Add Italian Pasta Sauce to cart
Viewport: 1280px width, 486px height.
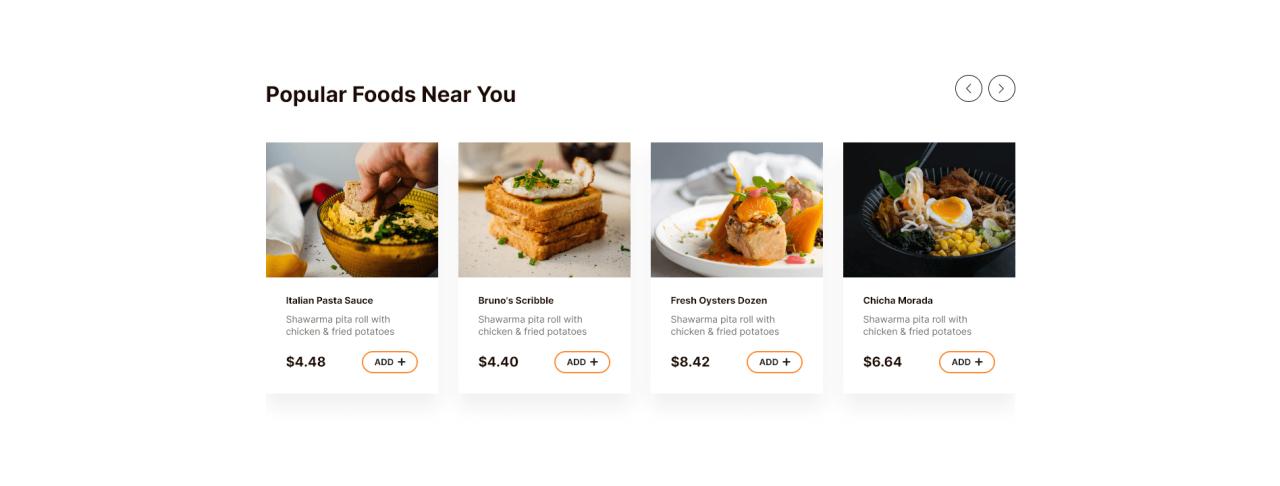390,362
